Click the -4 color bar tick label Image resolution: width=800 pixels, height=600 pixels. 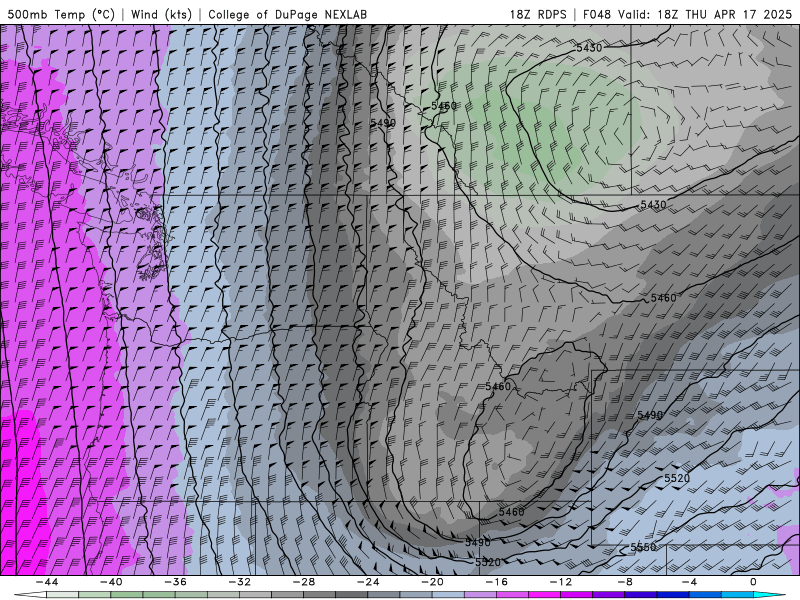coord(689,582)
